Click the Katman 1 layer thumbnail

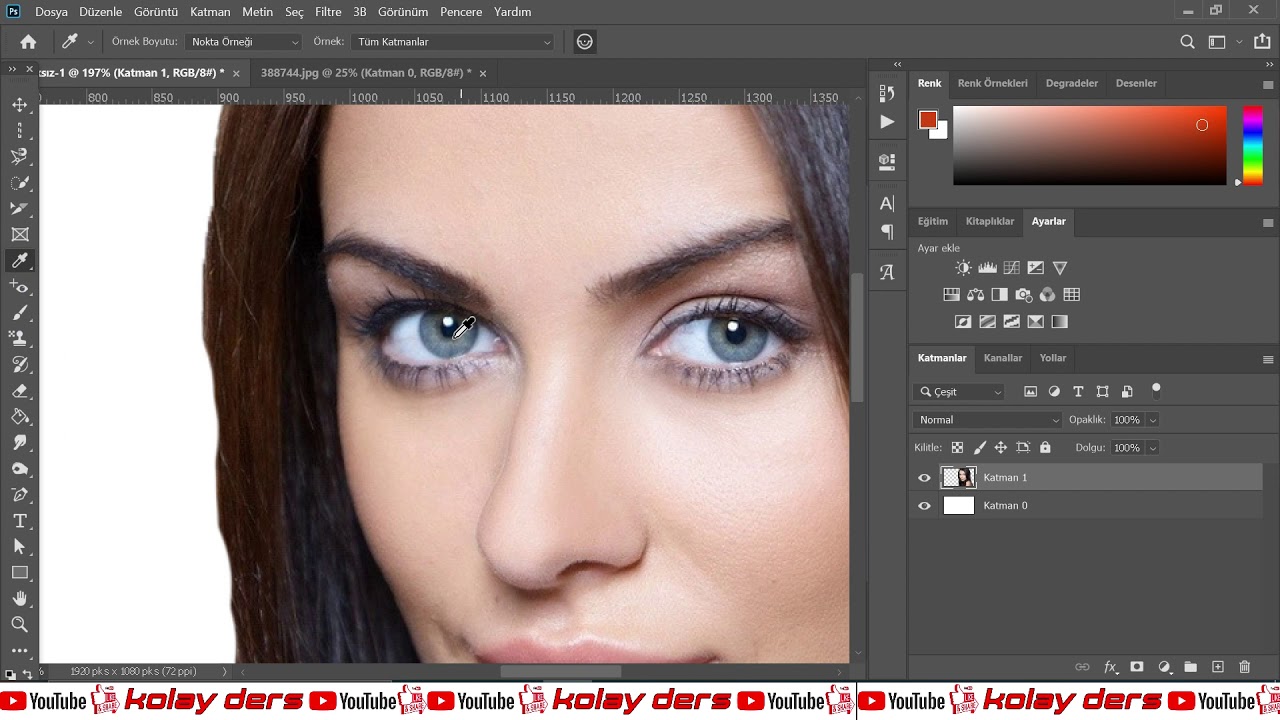pos(959,478)
